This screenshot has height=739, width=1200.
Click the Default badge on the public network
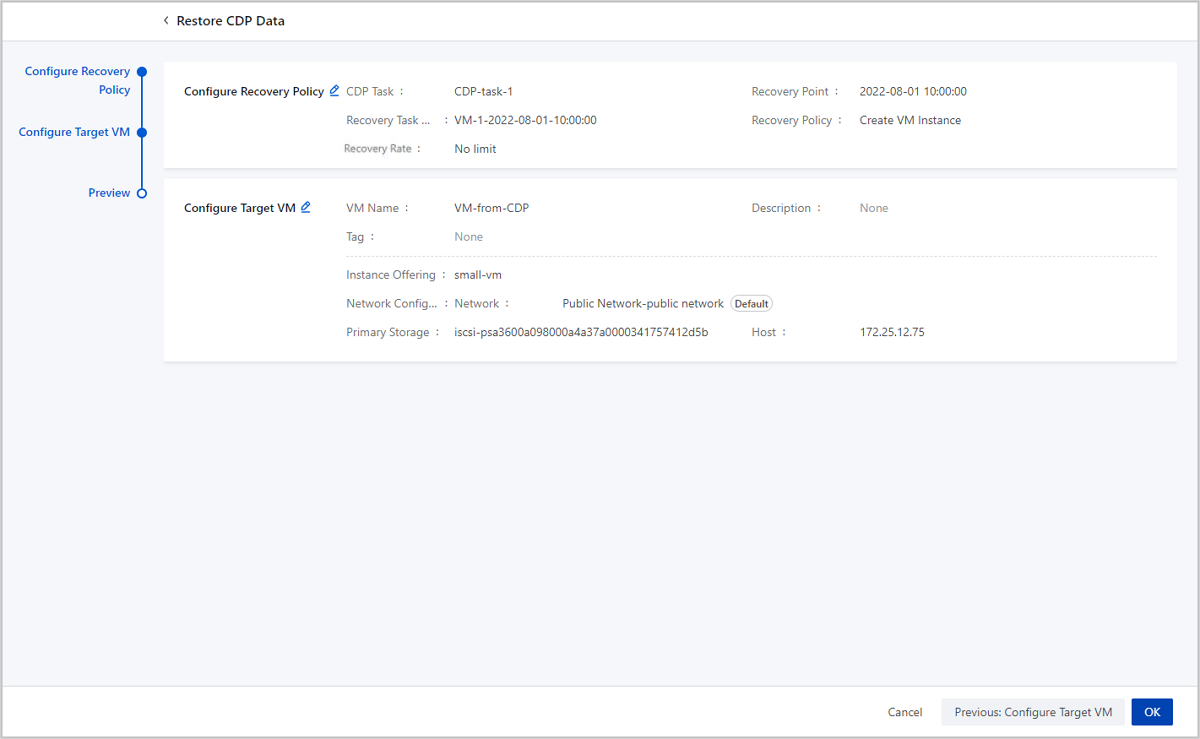click(x=751, y=304)
